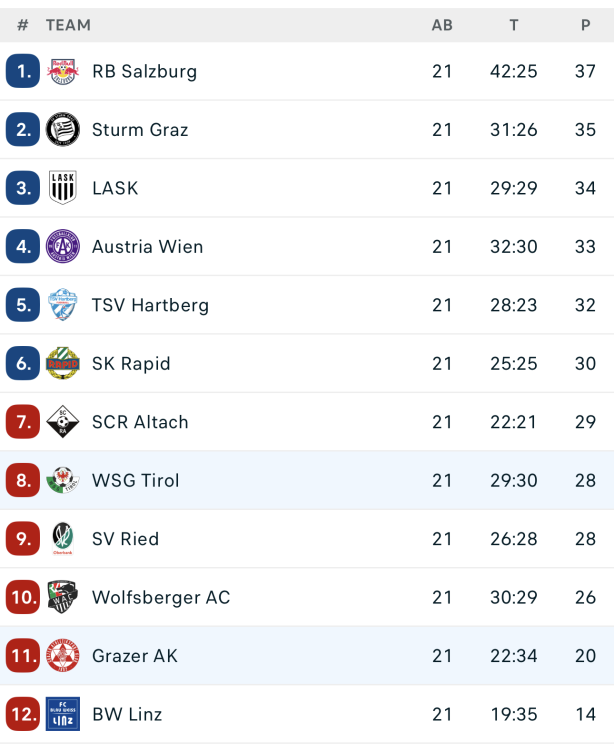Click the AB matches column header

point(442,25)
